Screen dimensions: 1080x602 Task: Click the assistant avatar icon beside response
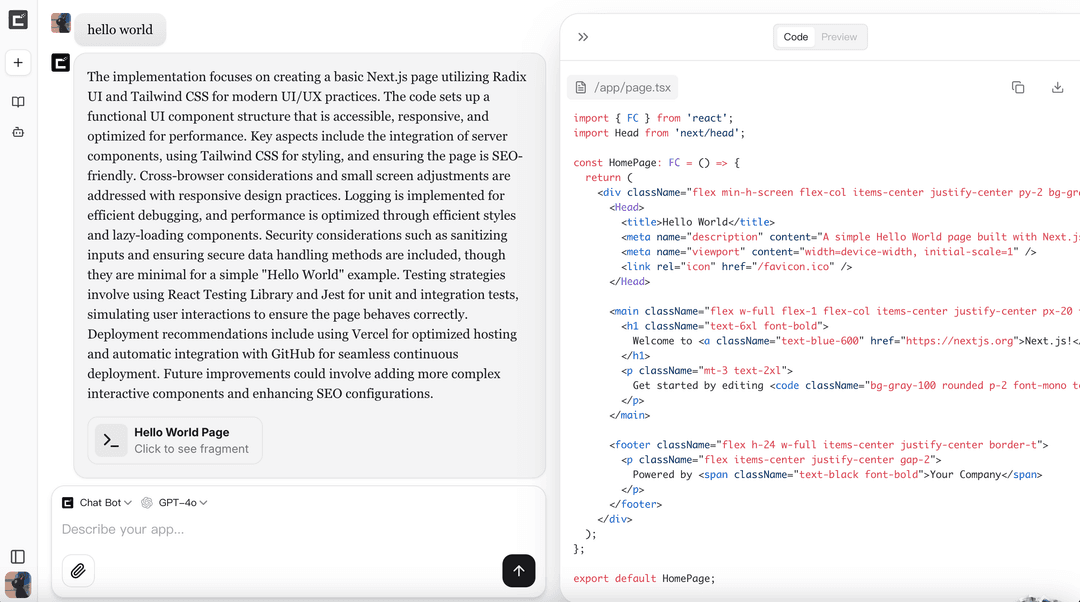pos(61,63)
